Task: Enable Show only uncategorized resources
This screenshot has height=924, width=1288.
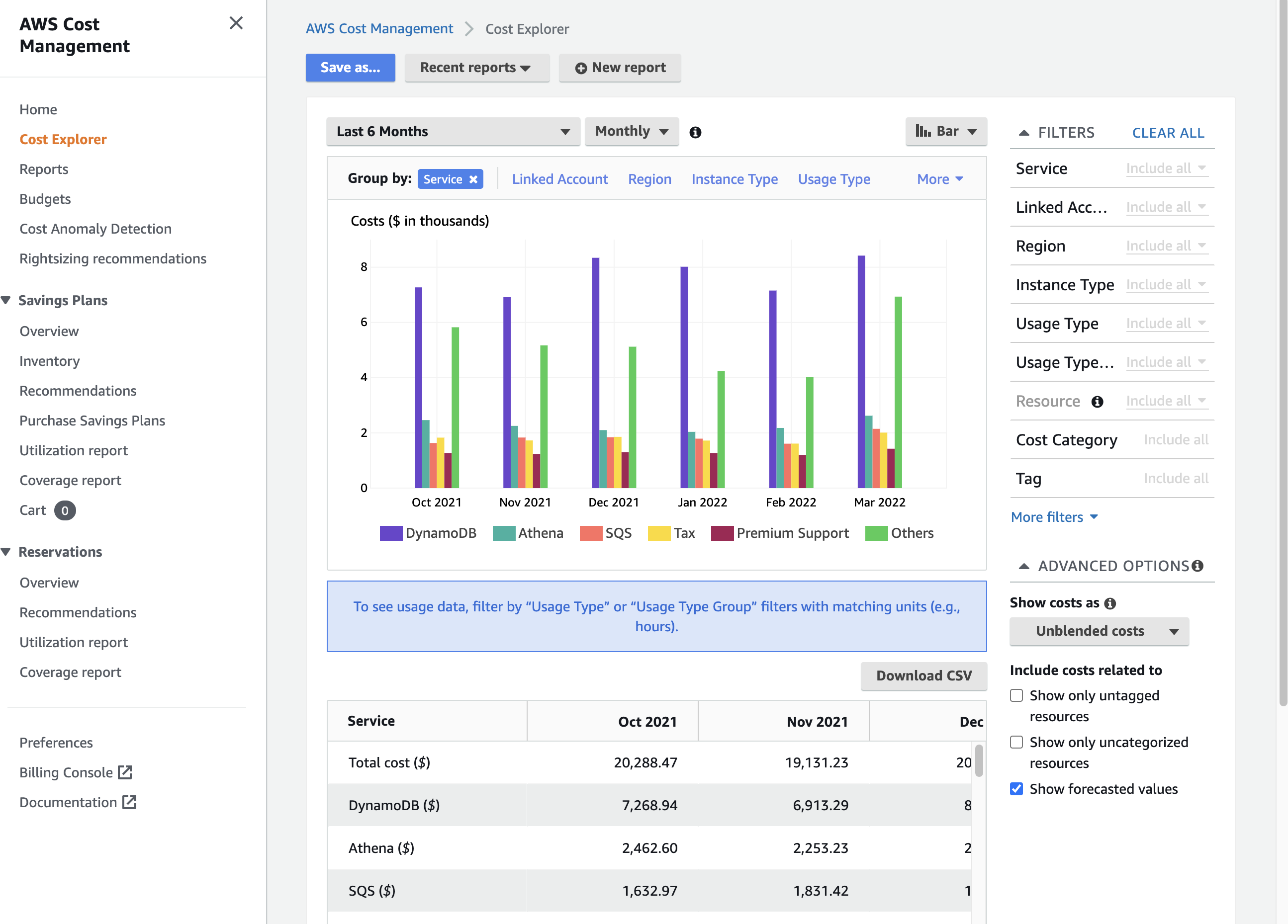Action: 1016,742
